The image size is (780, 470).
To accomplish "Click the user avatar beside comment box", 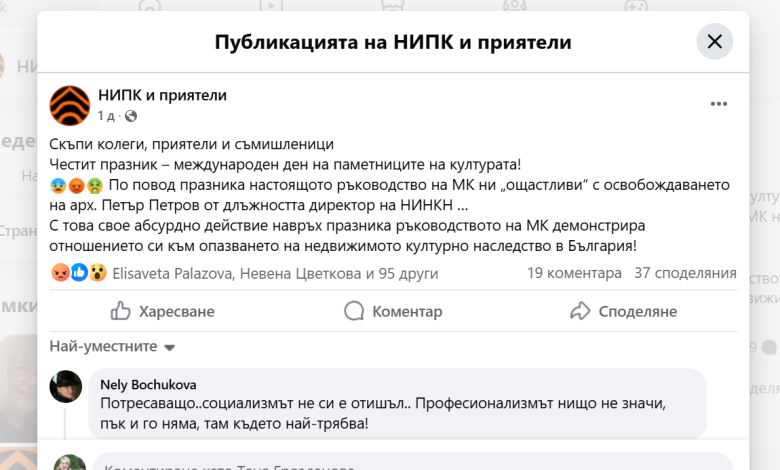I will (68, 464).
